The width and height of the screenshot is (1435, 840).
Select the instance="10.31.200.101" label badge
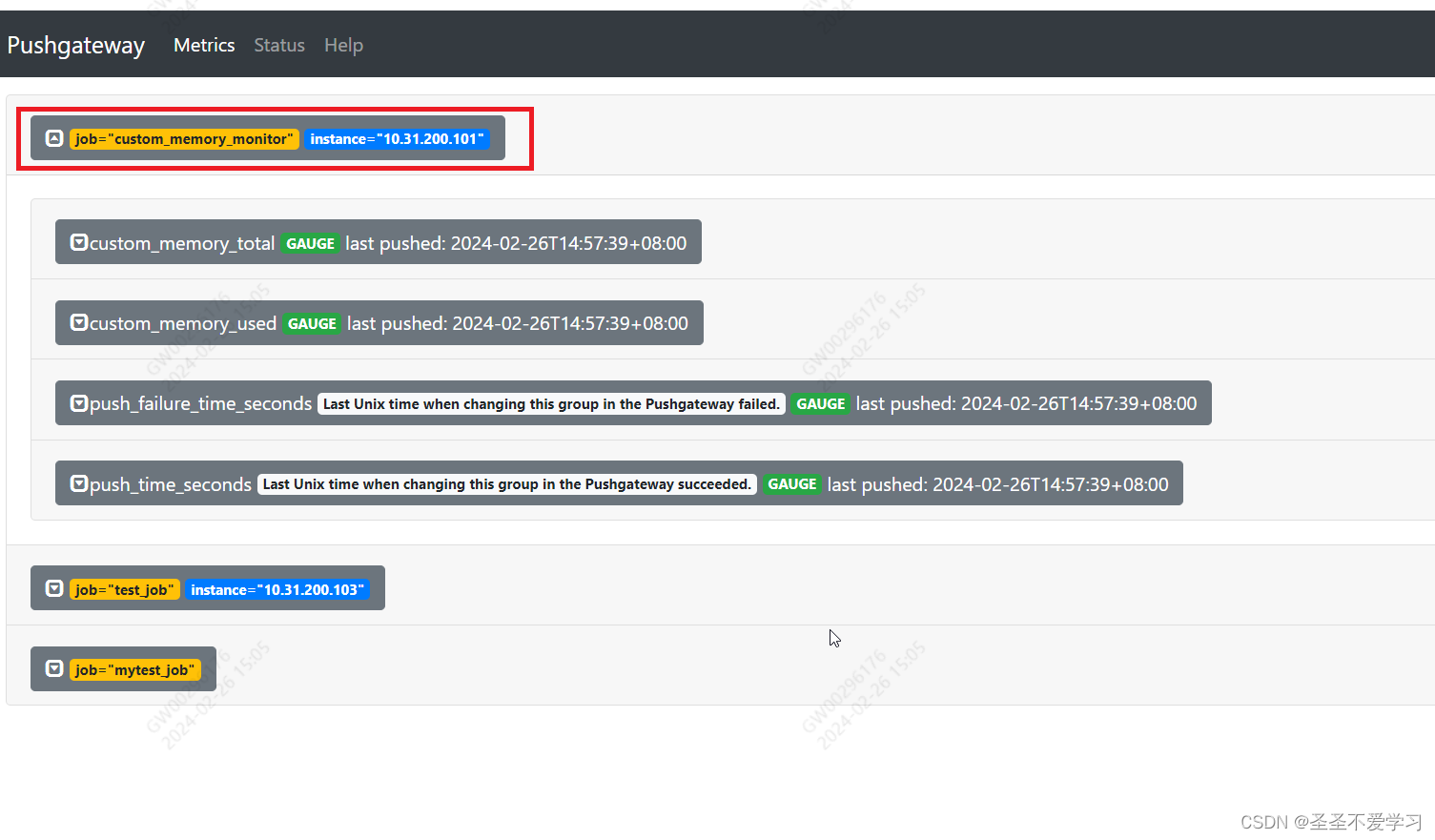[x=398, y=138]
